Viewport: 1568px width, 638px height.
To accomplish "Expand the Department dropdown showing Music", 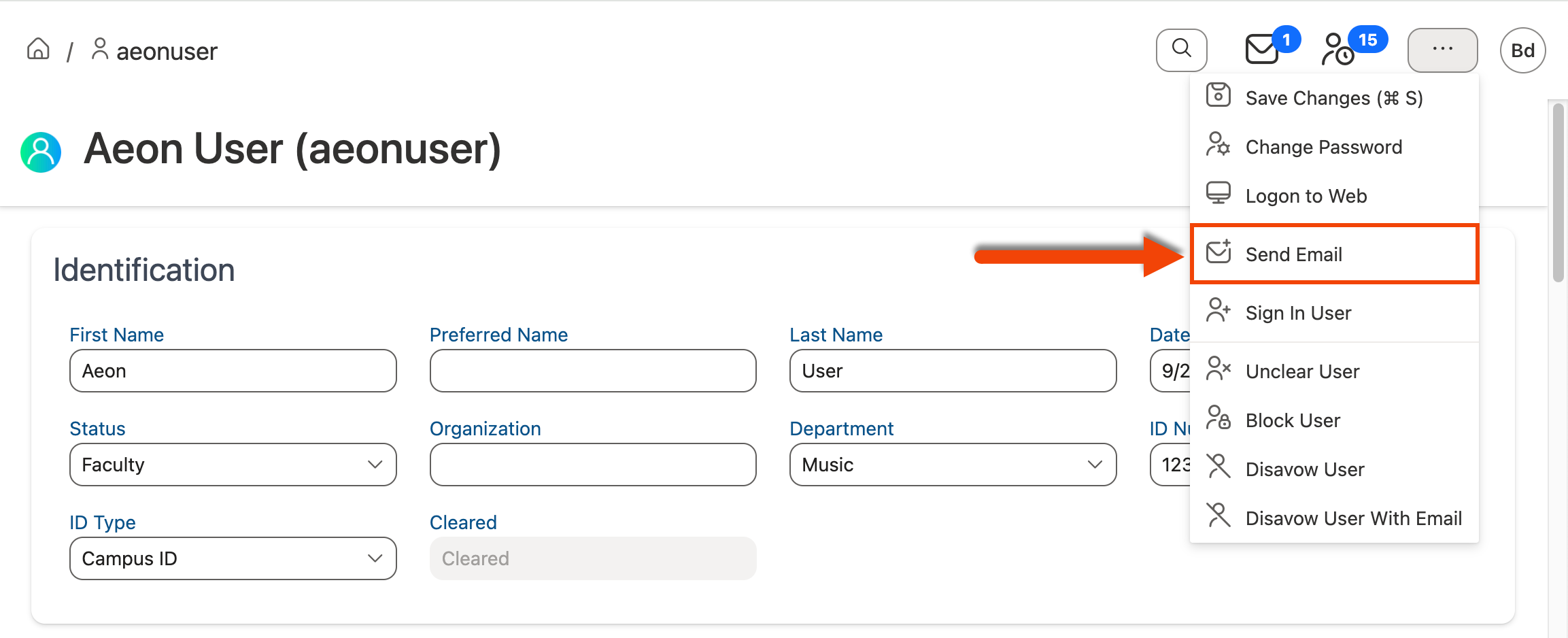I will (952, 465).
